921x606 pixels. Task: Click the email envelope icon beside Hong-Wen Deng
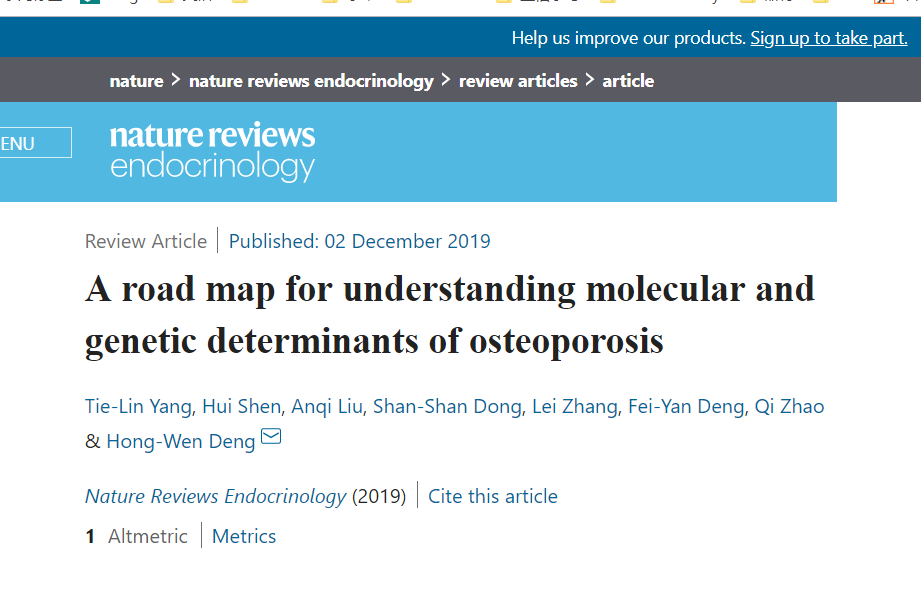click(x=271, y=437)
